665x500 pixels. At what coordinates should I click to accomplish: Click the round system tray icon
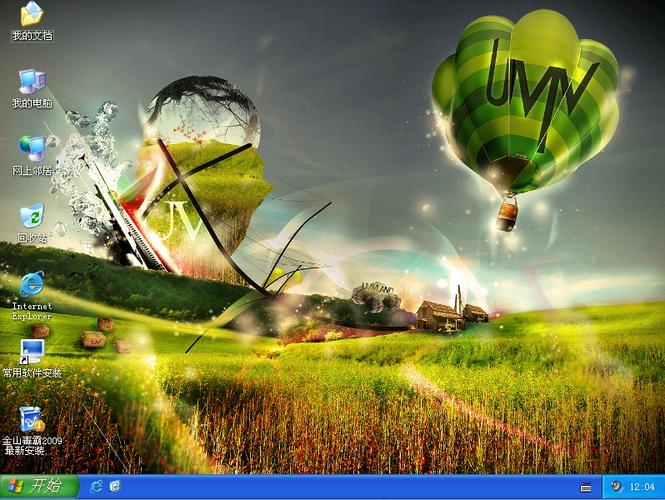tap(616, 486)
